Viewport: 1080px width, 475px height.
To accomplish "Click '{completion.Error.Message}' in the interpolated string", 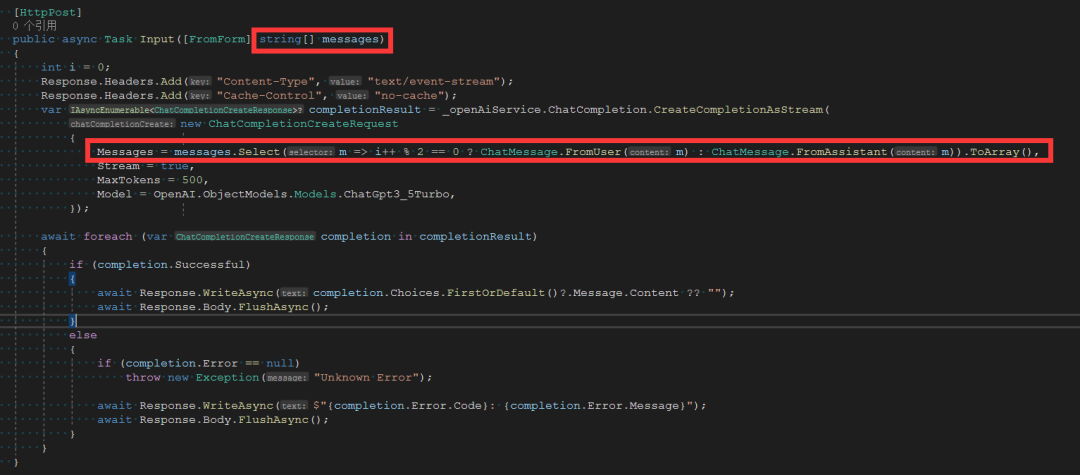I will (595, 405).
